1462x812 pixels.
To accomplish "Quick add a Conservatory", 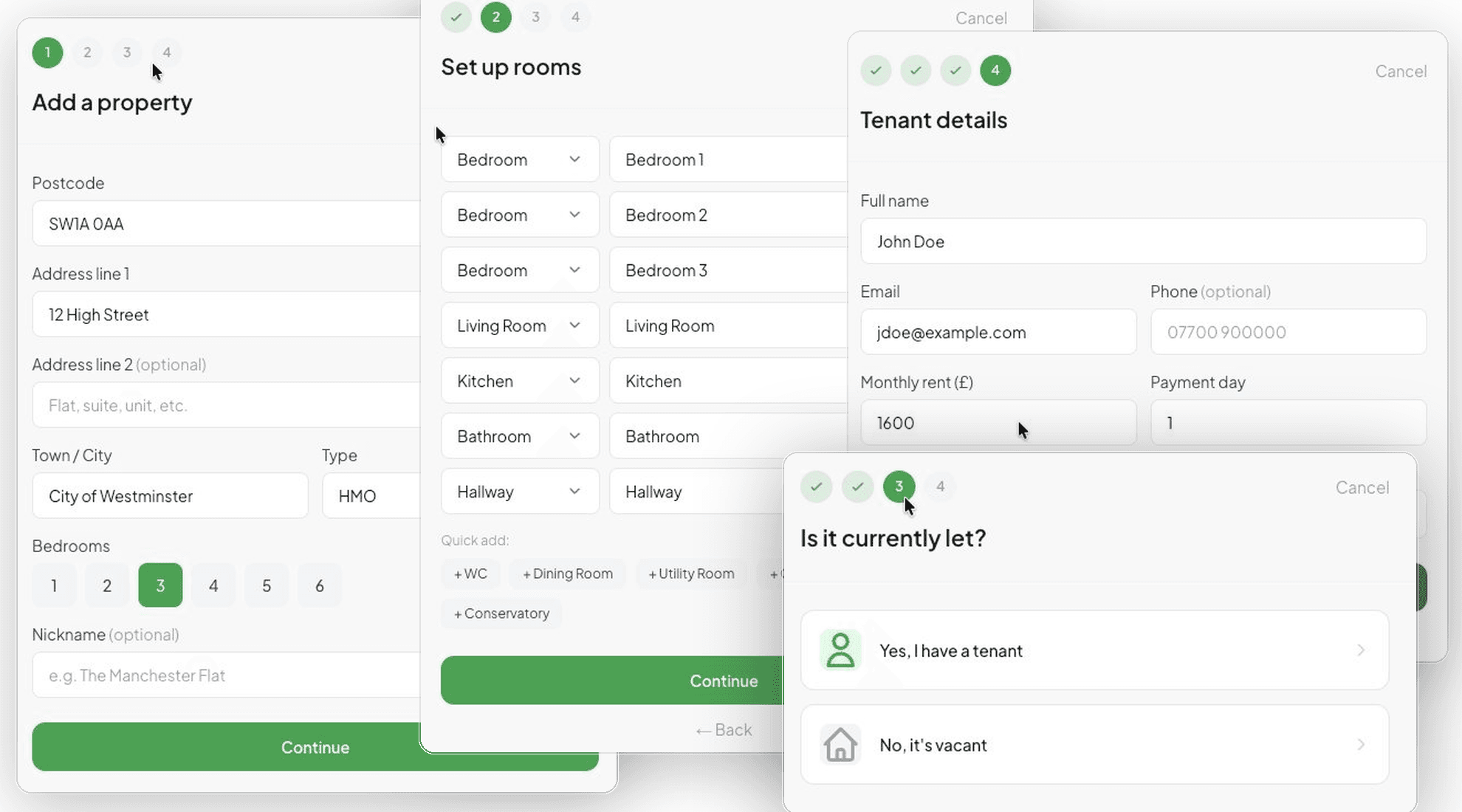I will pyautogui.click(x=501, y=613).
